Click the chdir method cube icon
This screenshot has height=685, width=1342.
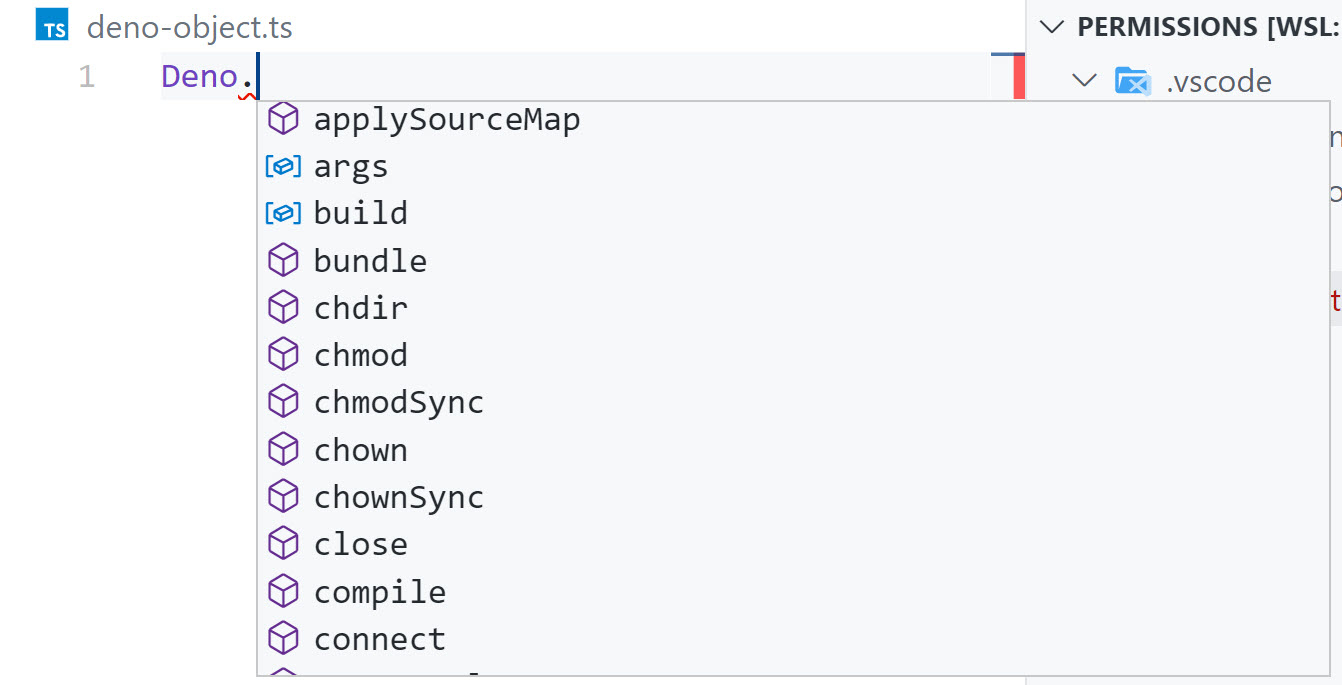[284, 308]
